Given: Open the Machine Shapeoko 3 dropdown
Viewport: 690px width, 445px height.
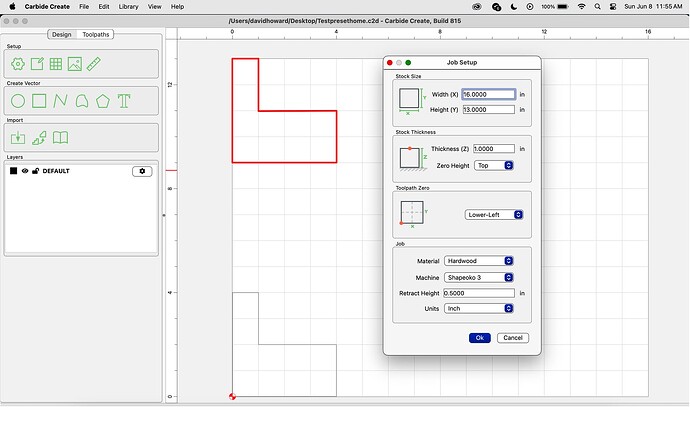Looking at the screenshot, I should tap(479, 278).
